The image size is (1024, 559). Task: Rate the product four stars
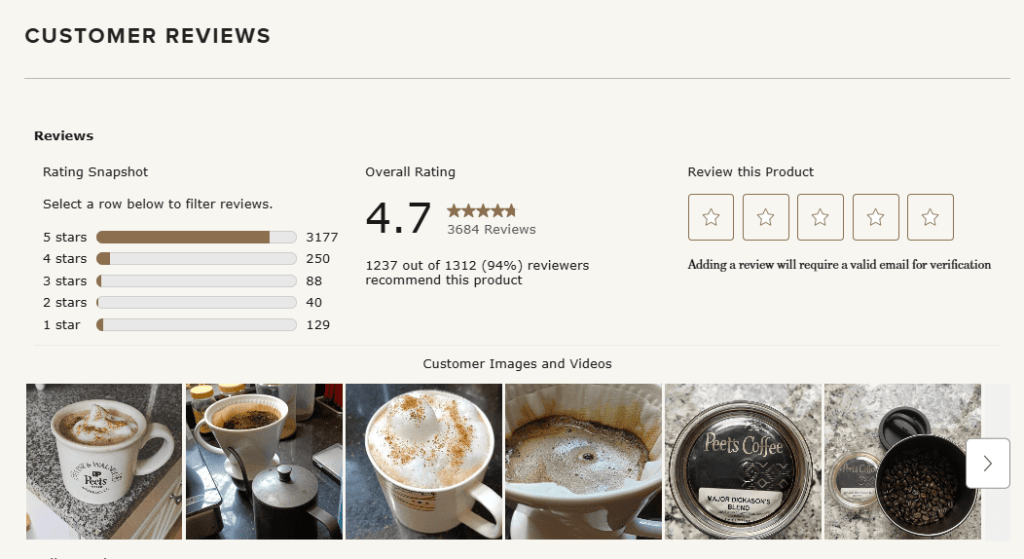(x=876, y=217)
